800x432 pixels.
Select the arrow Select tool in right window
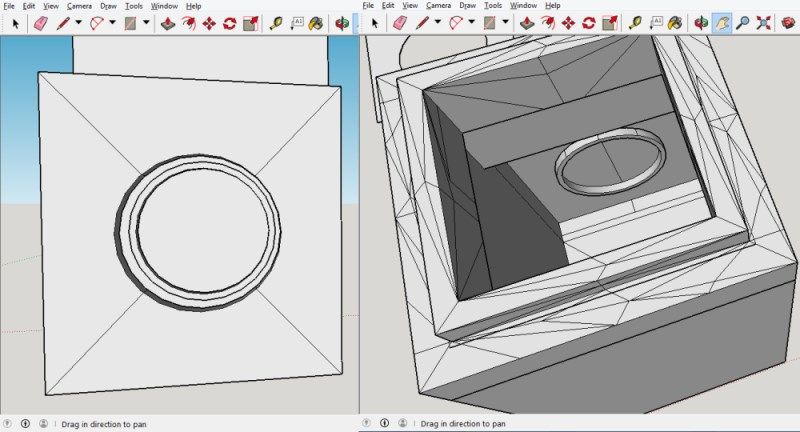pos(374,23)
